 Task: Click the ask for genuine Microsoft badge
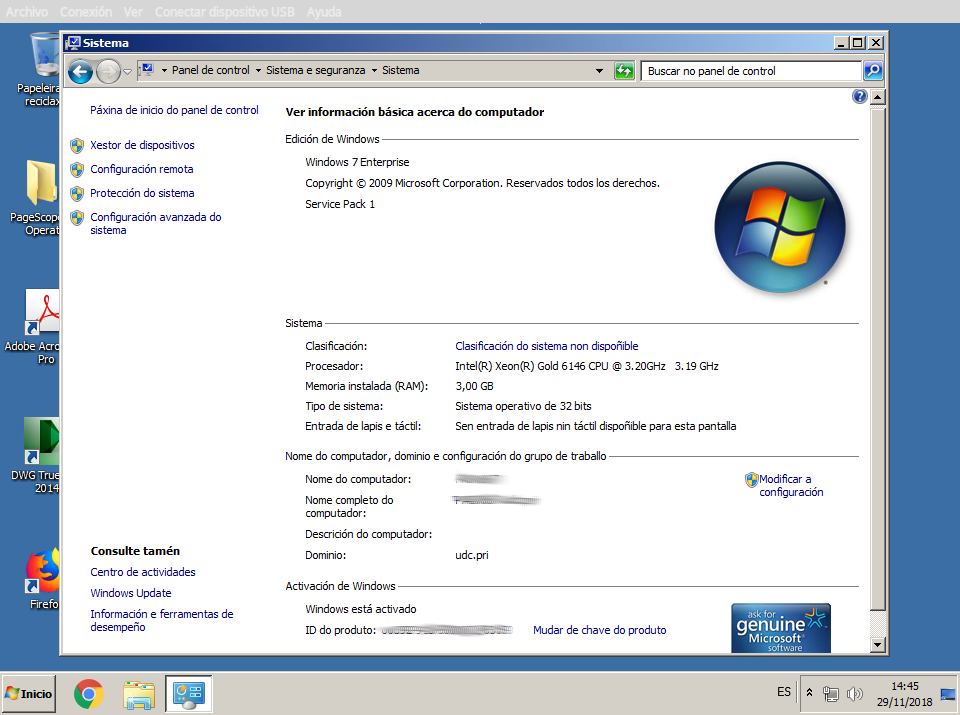click(x=781, y=628)
